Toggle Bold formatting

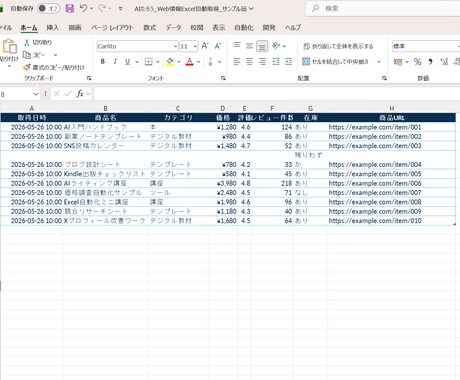coord(103,62)
